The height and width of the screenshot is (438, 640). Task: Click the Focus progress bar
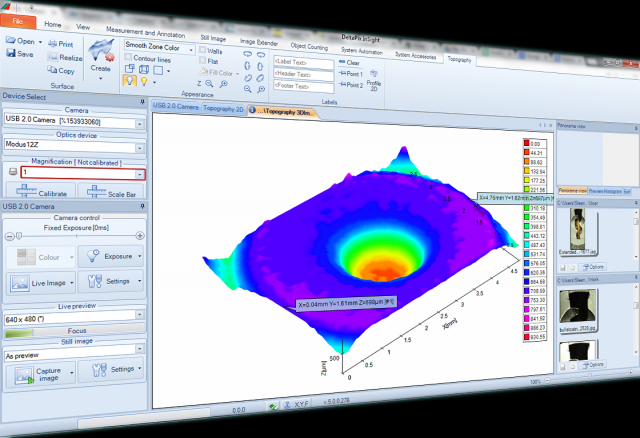tap(74, 331)
